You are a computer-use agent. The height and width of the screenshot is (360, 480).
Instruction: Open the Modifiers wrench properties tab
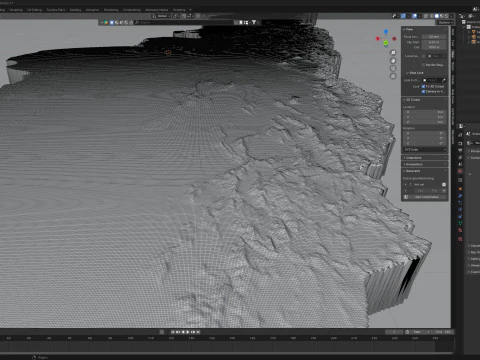tap(460, 196)
